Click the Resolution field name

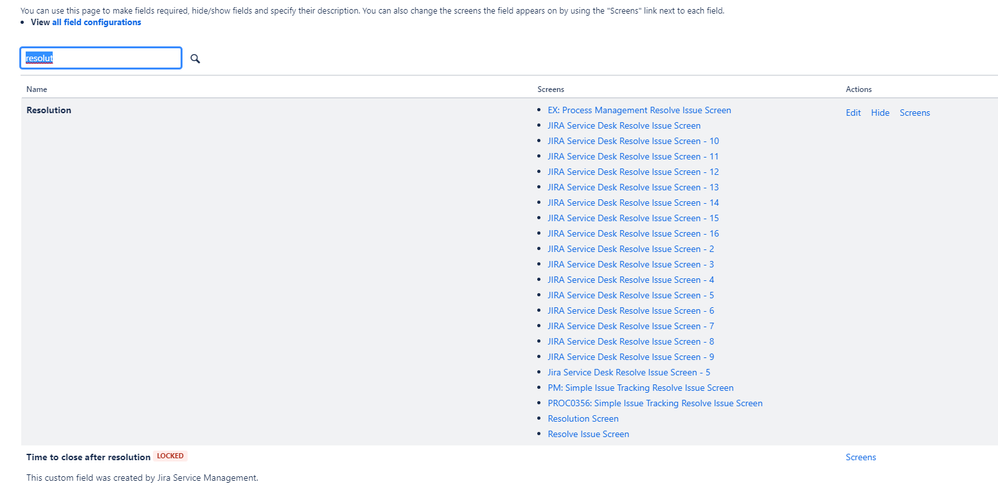click(x=49, y=110)
